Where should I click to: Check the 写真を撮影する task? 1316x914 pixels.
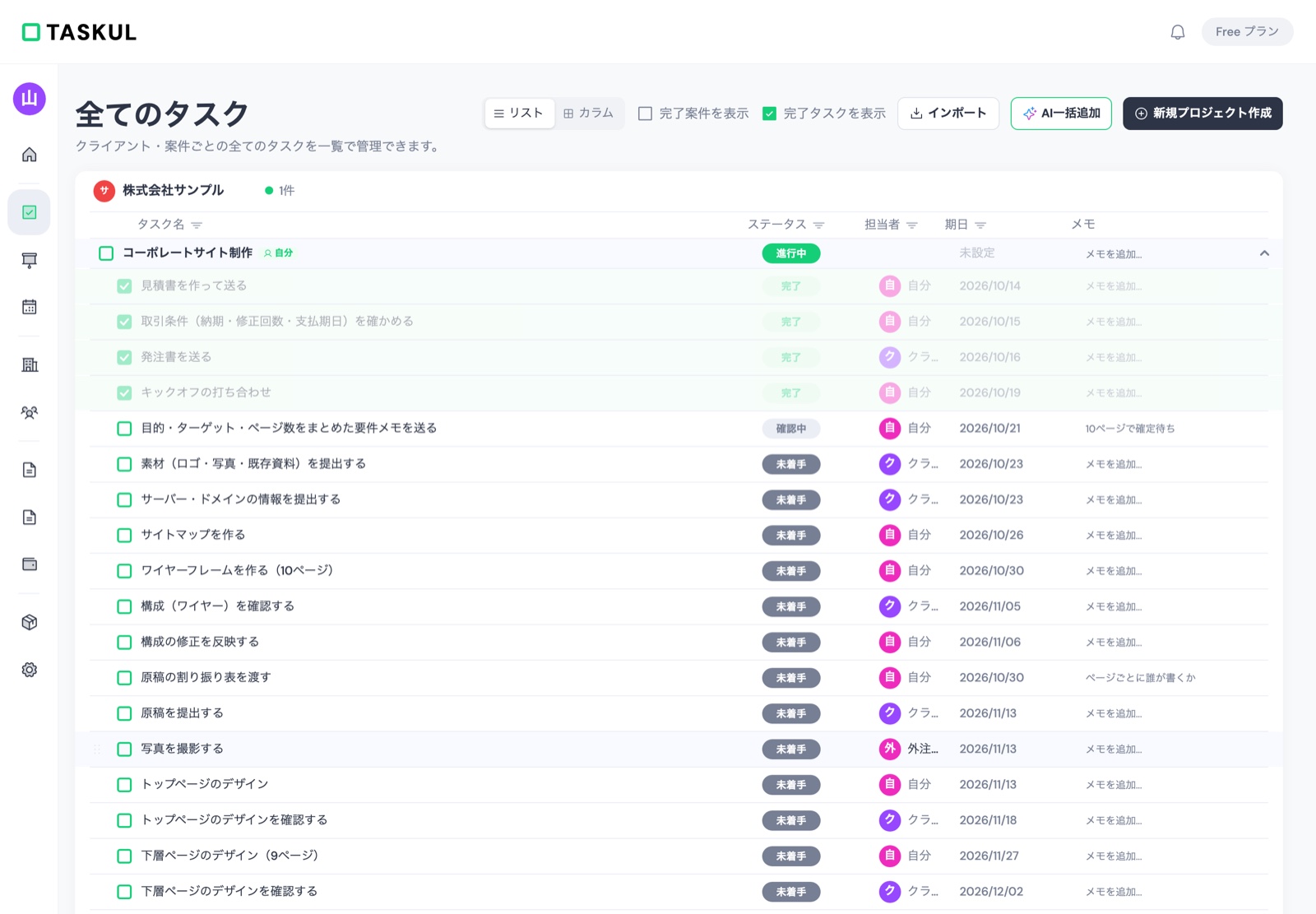click(124, 749)
